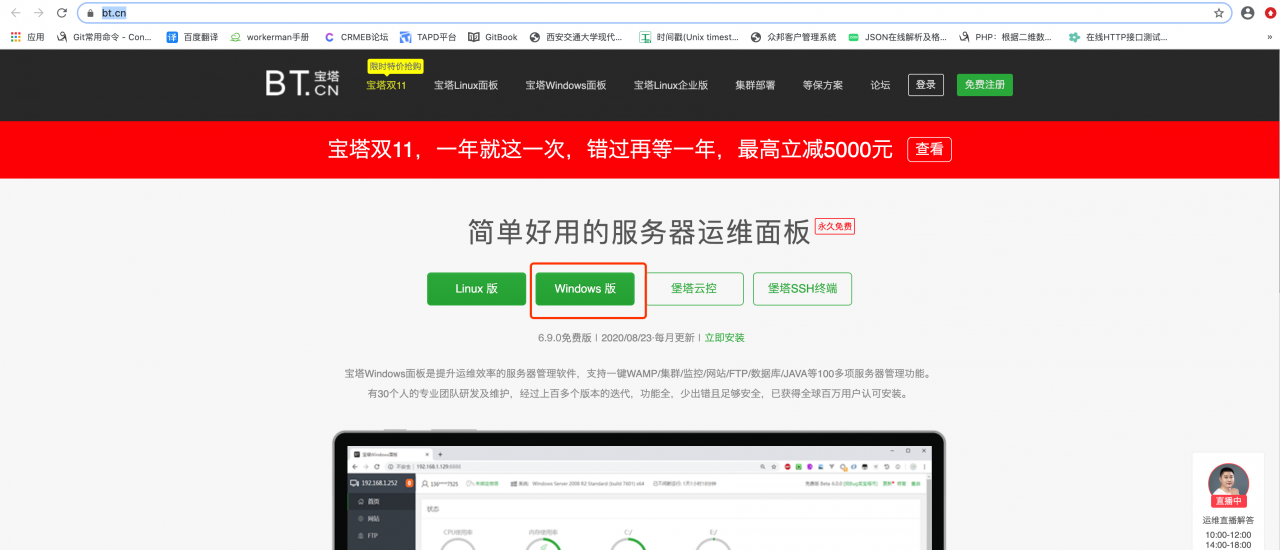Go back using the browser back arrow
This screenshot has width=1280, height=550.
pyautogui.click(x=15, y=13)
